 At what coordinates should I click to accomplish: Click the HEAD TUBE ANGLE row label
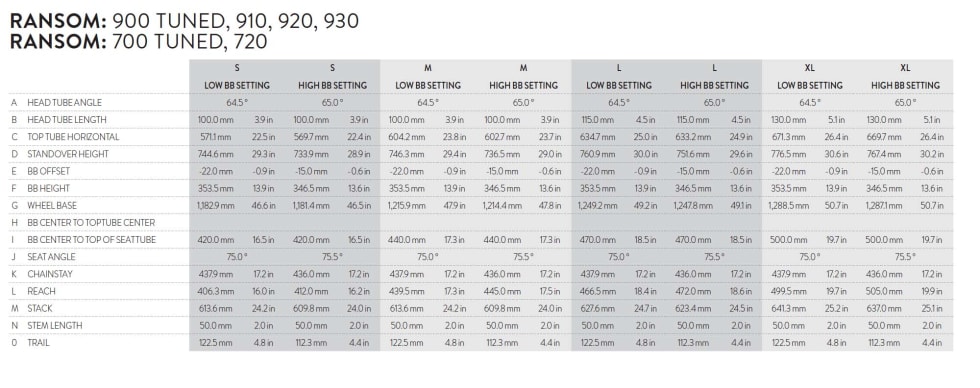click(x=64, y=102)
